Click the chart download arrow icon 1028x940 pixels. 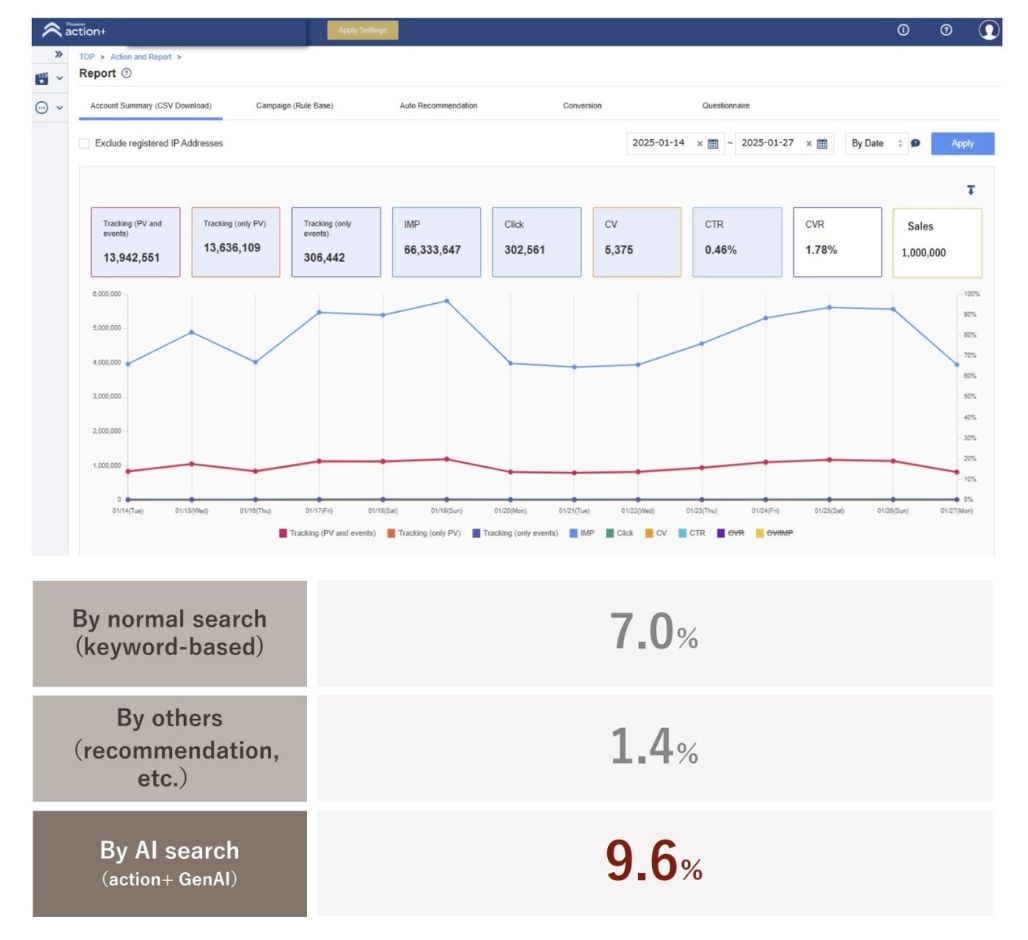coord(970,190)
